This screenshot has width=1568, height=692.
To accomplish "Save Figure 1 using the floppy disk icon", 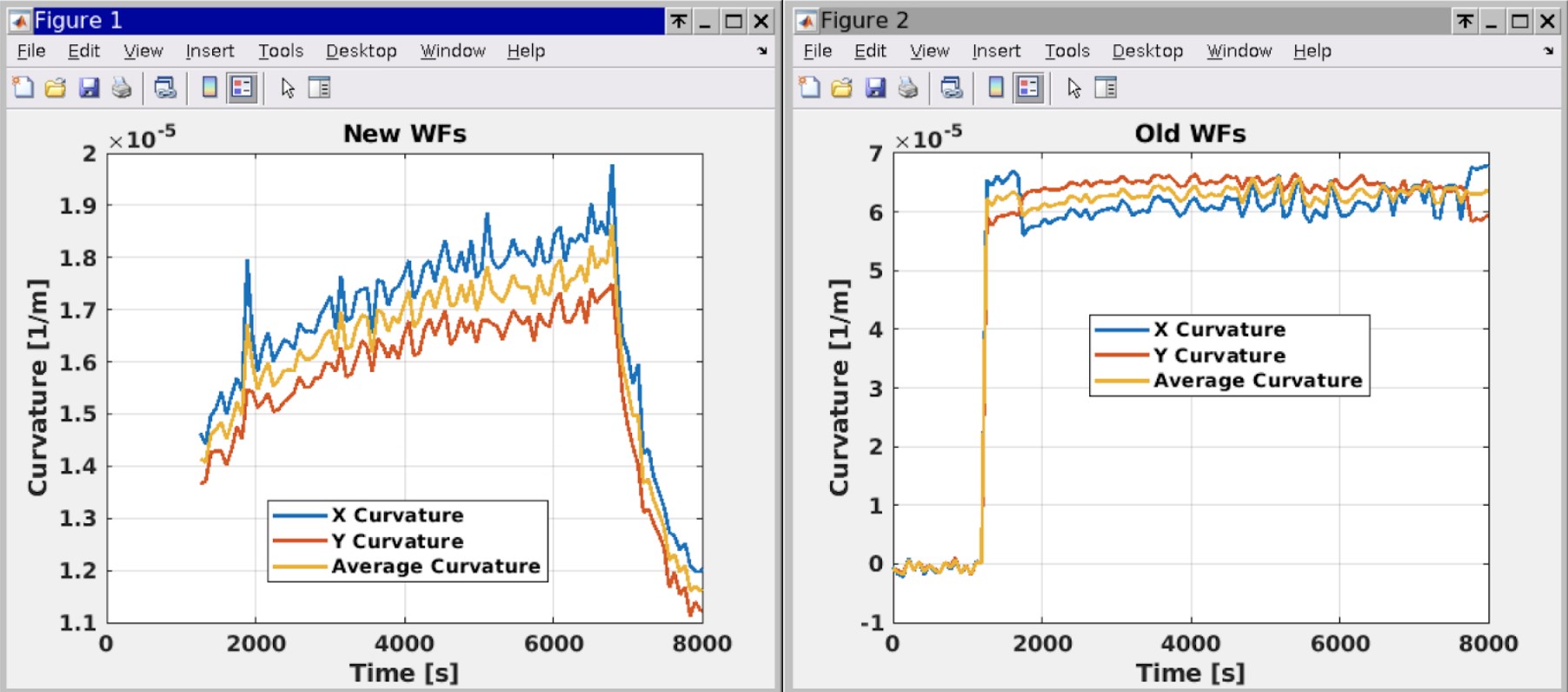I will point(89,88).
